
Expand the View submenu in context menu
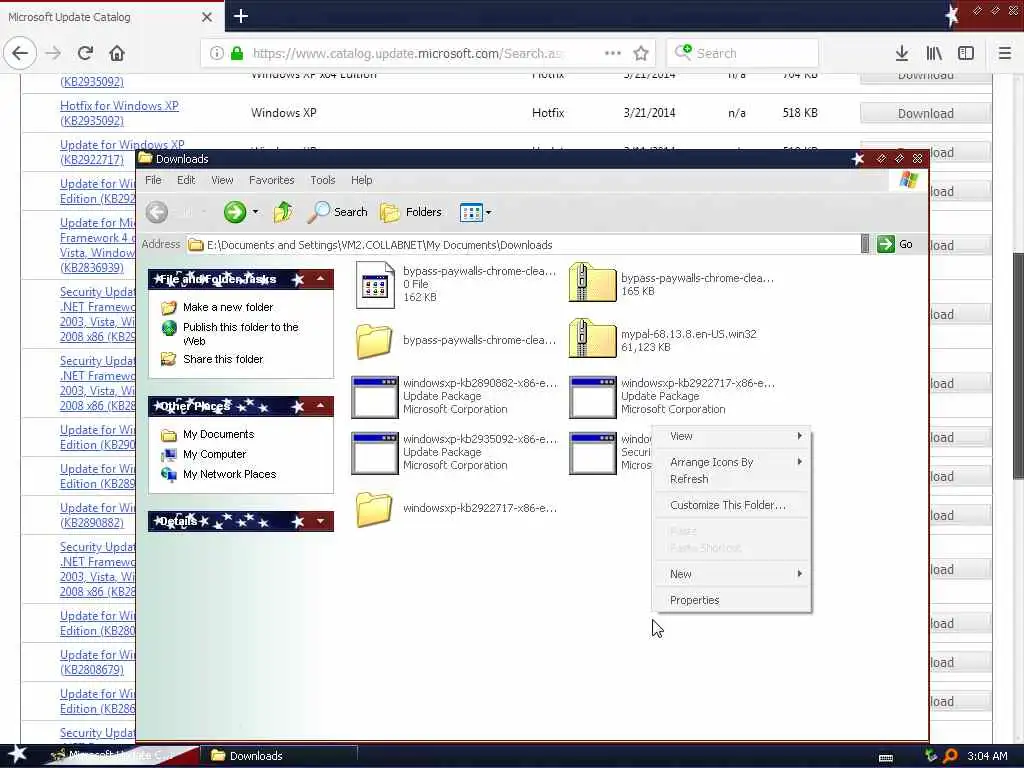(x=732, y=436)
